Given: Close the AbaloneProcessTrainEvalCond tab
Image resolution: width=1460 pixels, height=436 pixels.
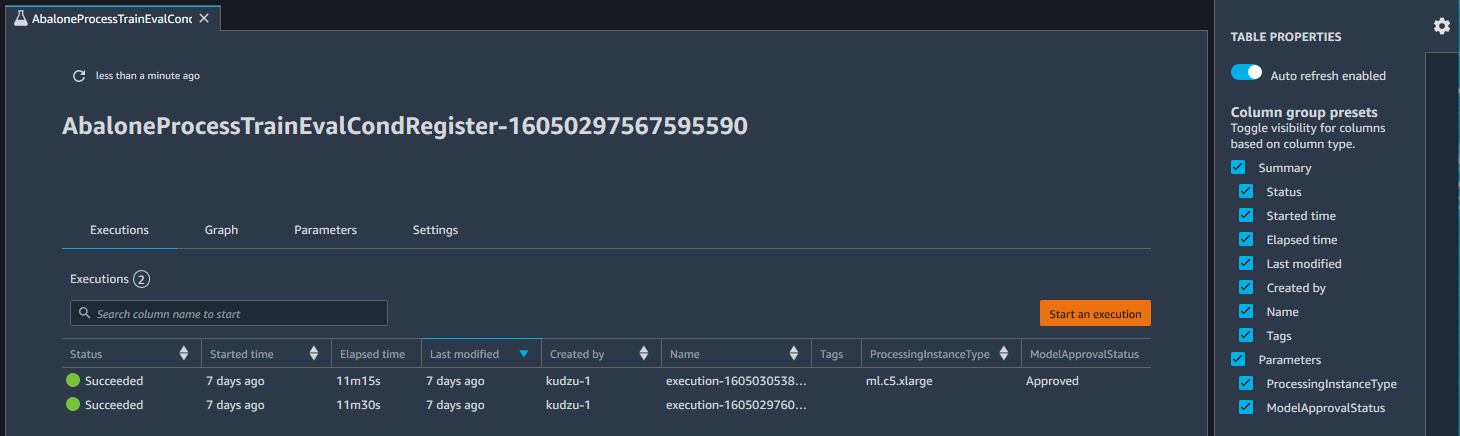Looking at the screenshot, I should click(x=204, y=18).
